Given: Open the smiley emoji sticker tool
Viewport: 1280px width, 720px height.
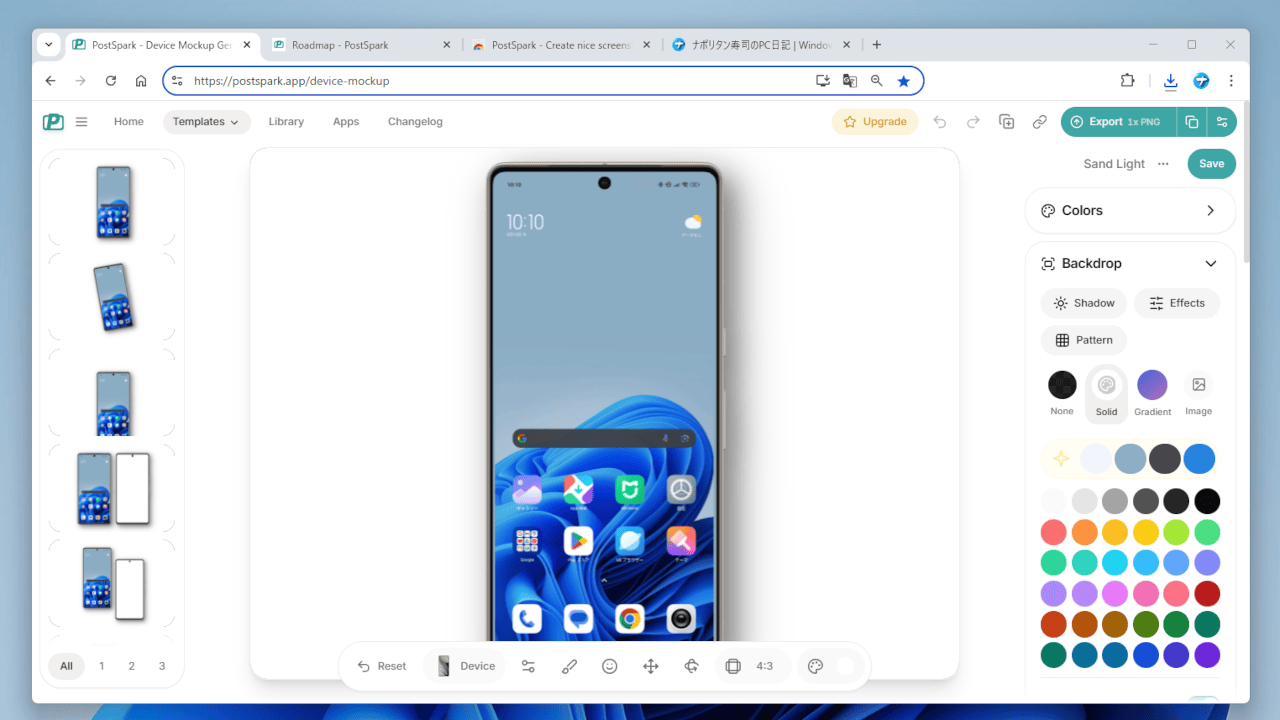Looking at the screenshot, I should (610, 666).
